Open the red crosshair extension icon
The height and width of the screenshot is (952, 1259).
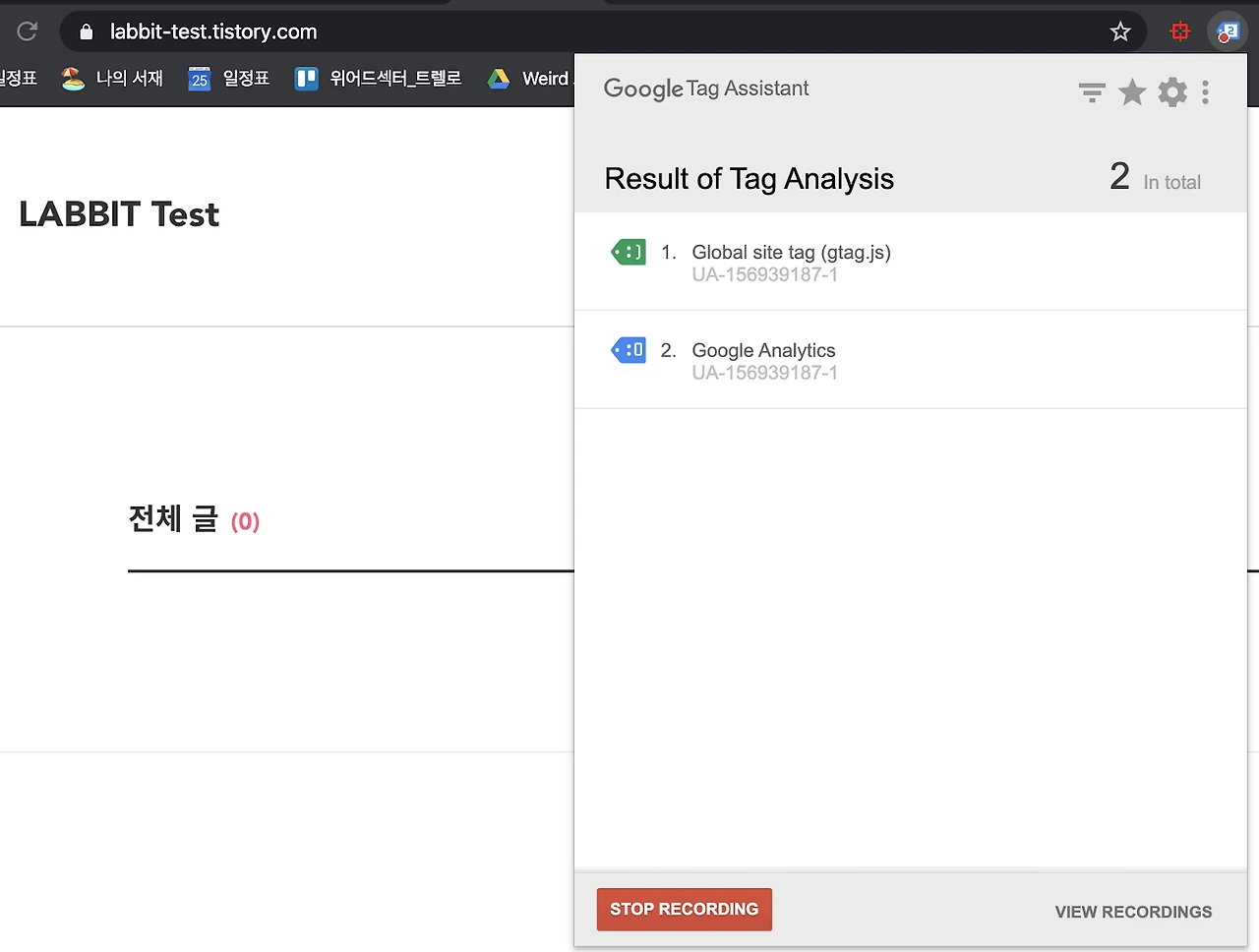(x=1179, y=31)
